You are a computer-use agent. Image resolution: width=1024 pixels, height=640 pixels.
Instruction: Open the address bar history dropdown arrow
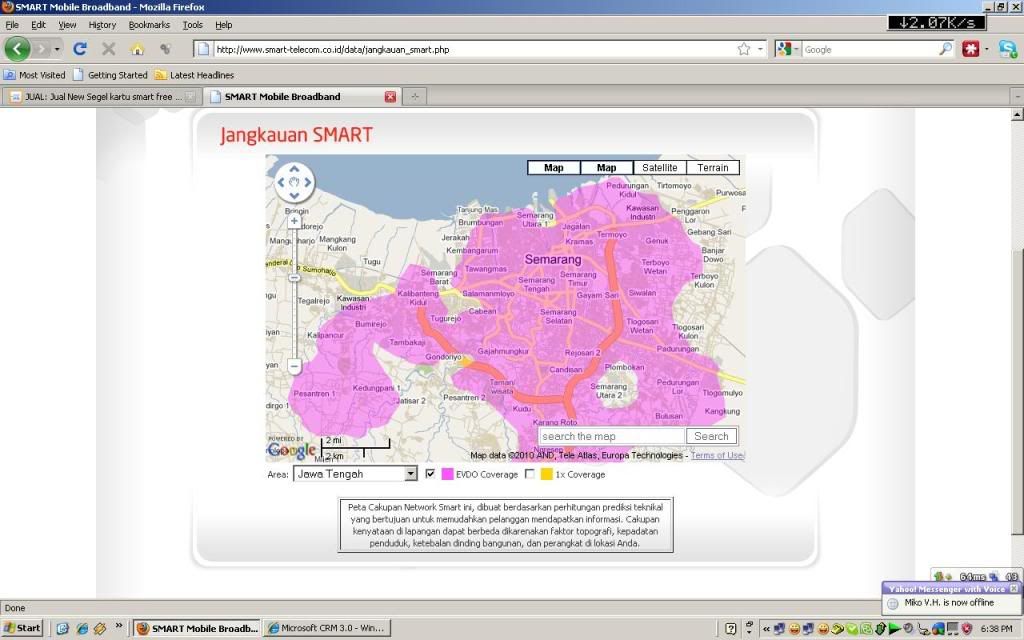(760, 50)
